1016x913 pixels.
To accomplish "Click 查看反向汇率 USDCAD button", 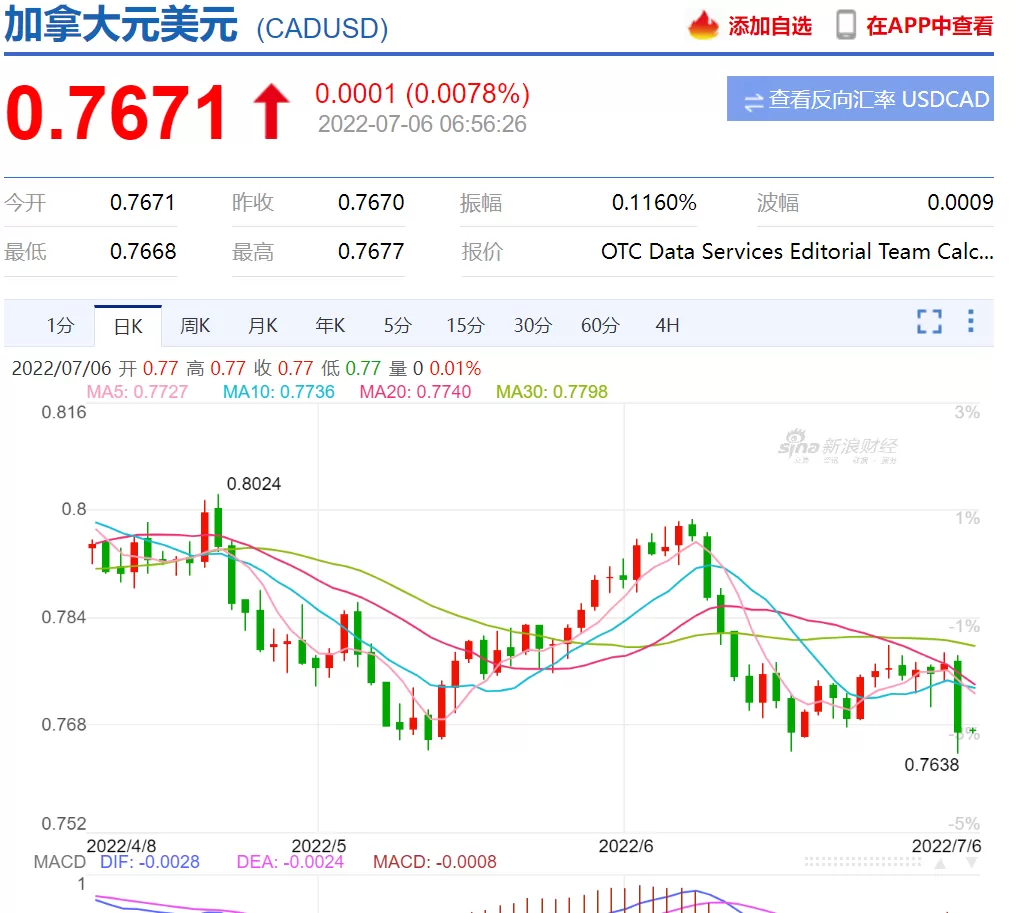I will tap(860, 98).
